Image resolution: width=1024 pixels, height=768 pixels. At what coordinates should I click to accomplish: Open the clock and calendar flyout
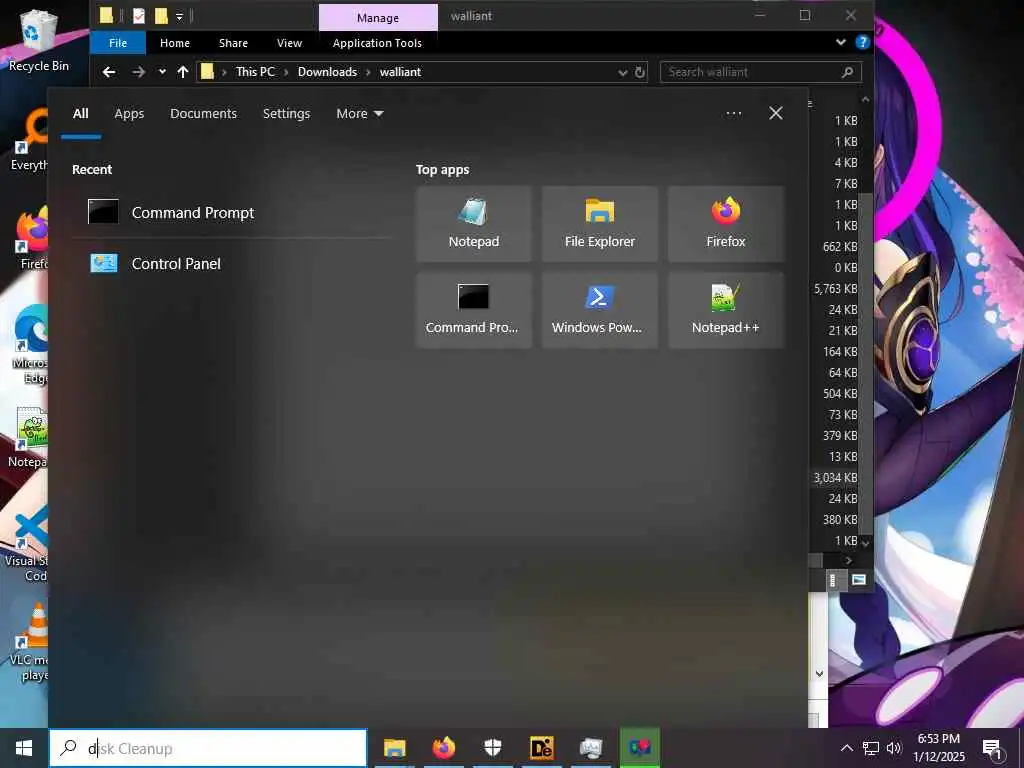click(x=938, y=748)
